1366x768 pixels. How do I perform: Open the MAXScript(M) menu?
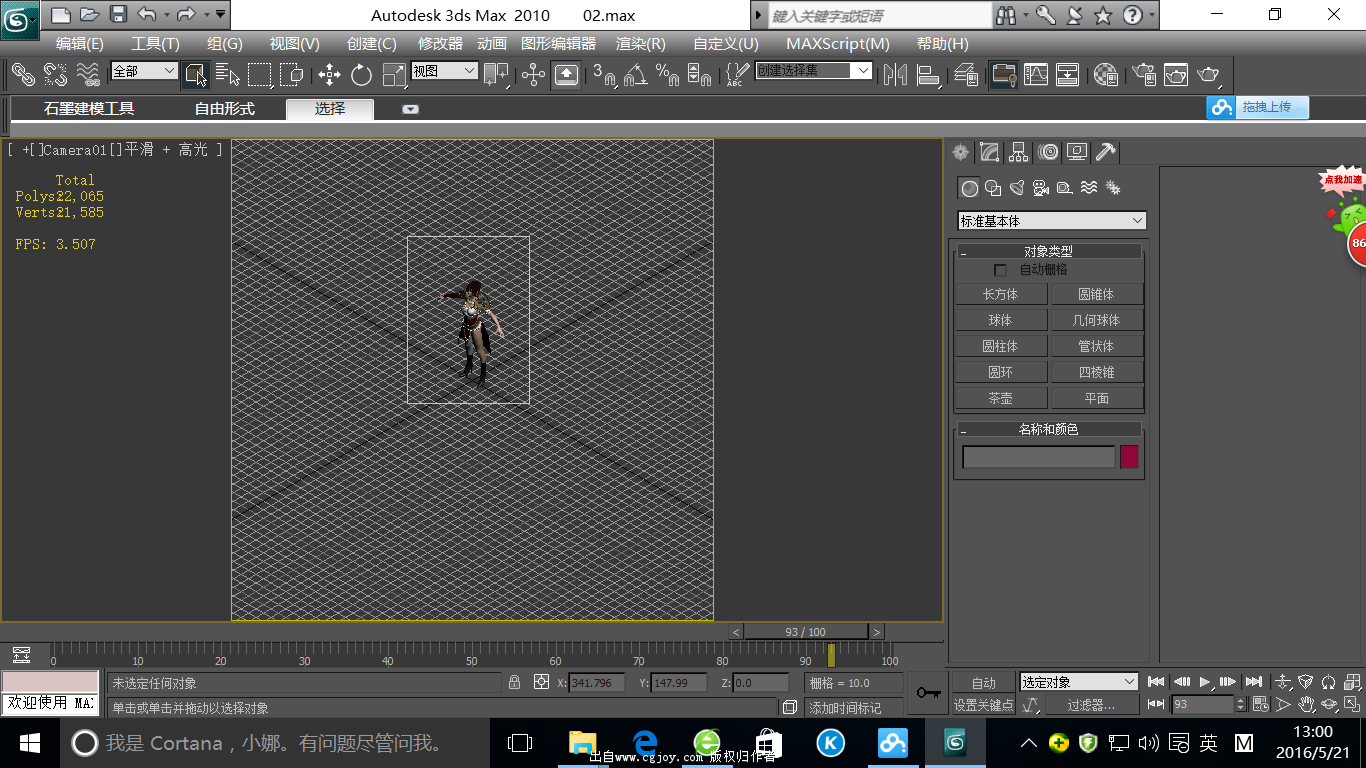click(838, 44)
